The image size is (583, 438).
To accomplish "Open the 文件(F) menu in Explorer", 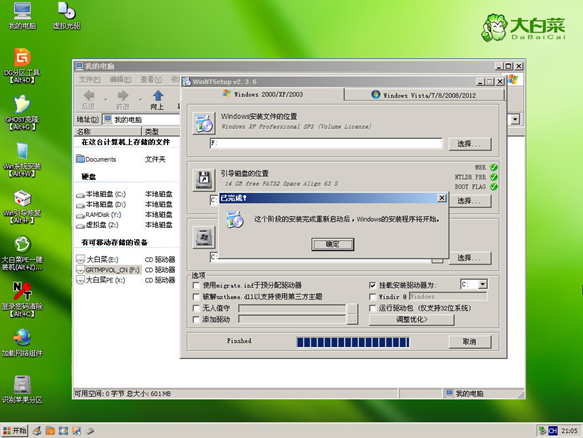I will pos(90,80).
